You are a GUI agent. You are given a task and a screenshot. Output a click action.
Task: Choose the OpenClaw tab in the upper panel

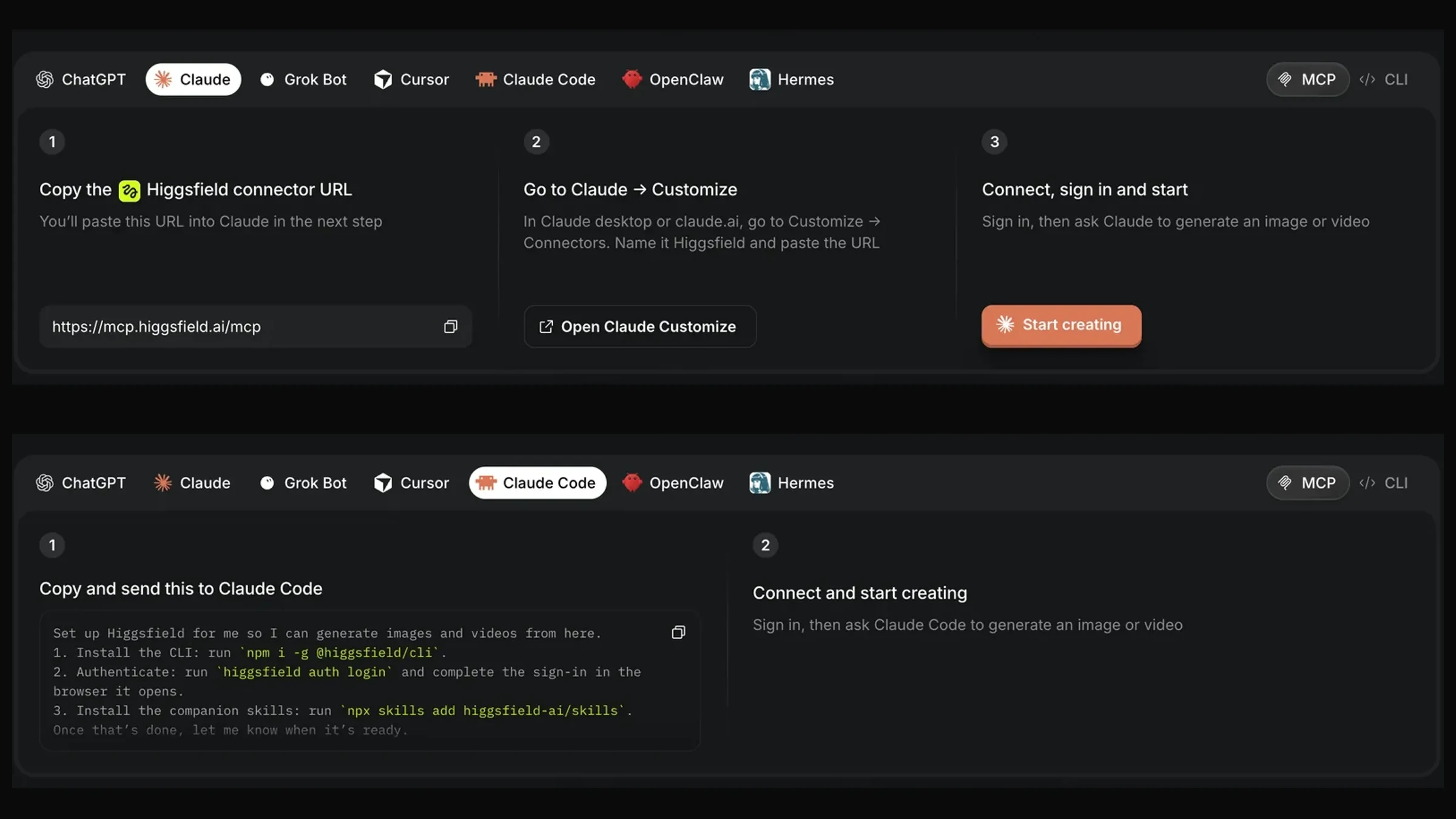tap(673, 79)
